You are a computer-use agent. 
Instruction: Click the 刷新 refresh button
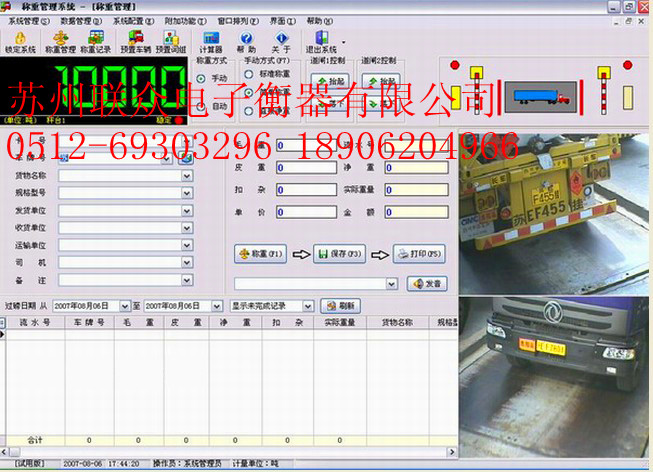pyautogui.click(x=340, y=305)
